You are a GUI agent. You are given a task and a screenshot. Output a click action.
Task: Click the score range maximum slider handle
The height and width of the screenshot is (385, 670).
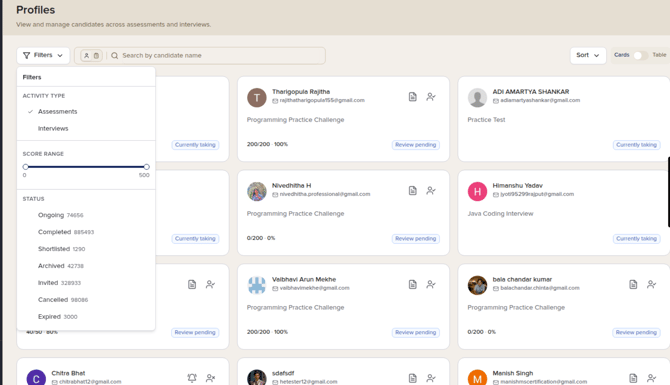(147, 167)
